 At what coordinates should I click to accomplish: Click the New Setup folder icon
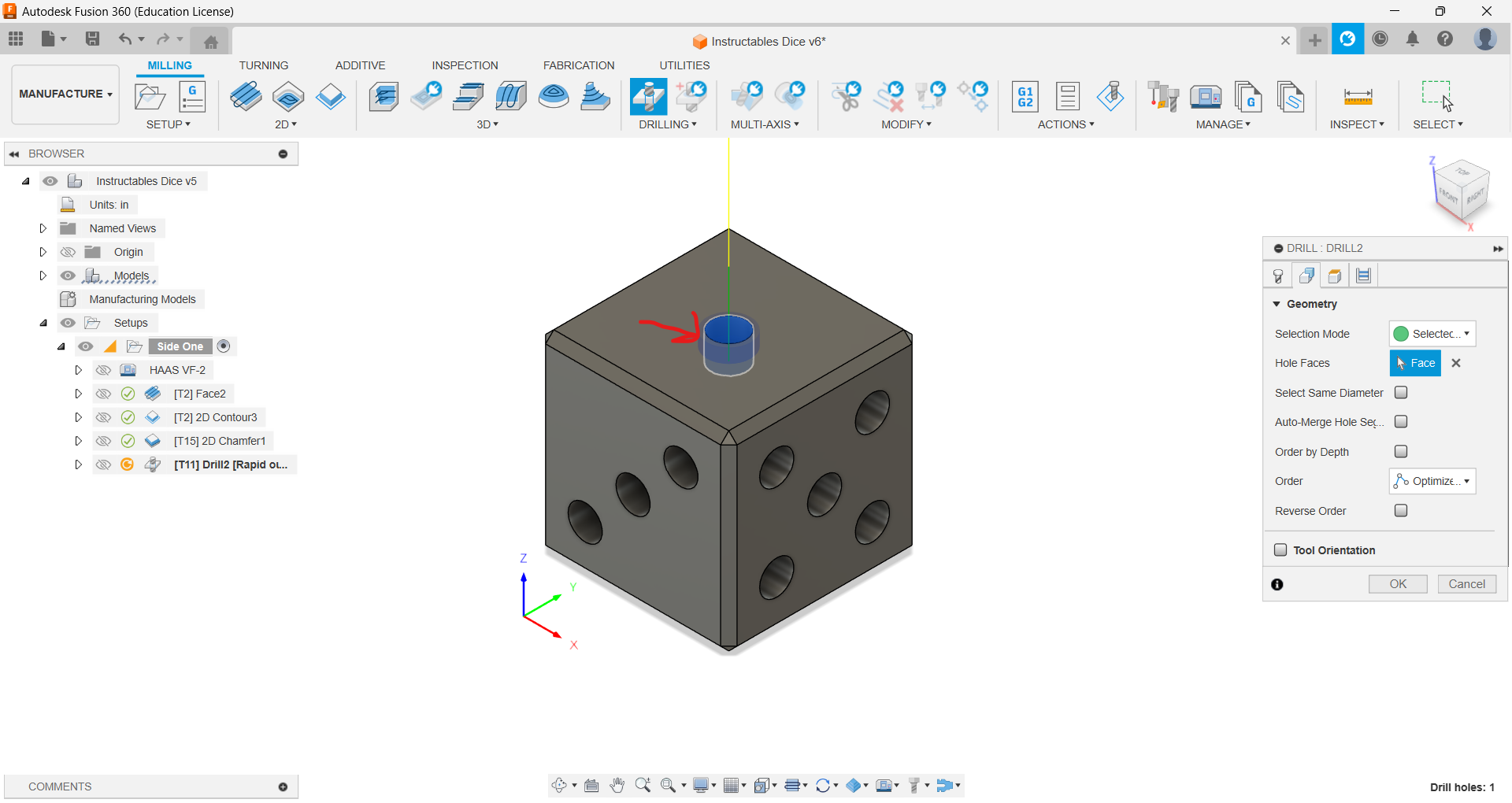(150, 97)
